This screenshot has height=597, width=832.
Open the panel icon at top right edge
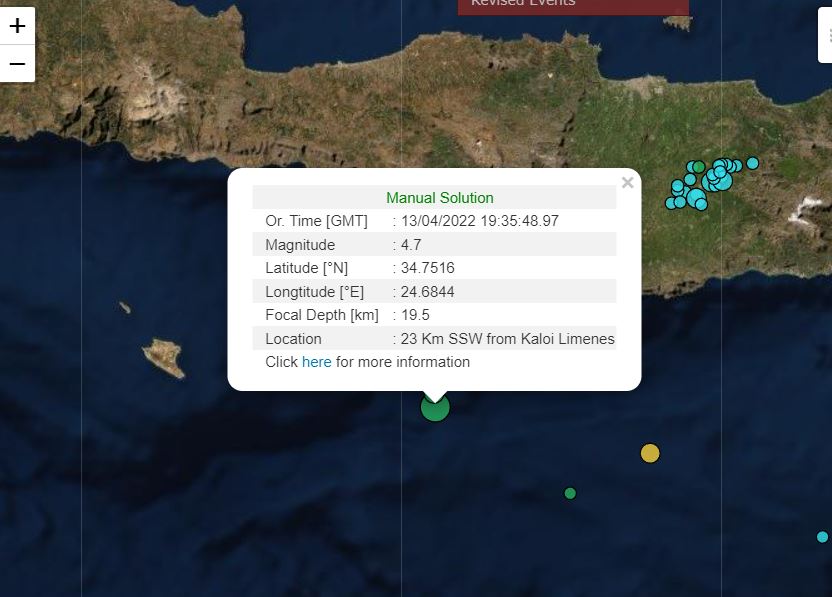pos(826,33)
